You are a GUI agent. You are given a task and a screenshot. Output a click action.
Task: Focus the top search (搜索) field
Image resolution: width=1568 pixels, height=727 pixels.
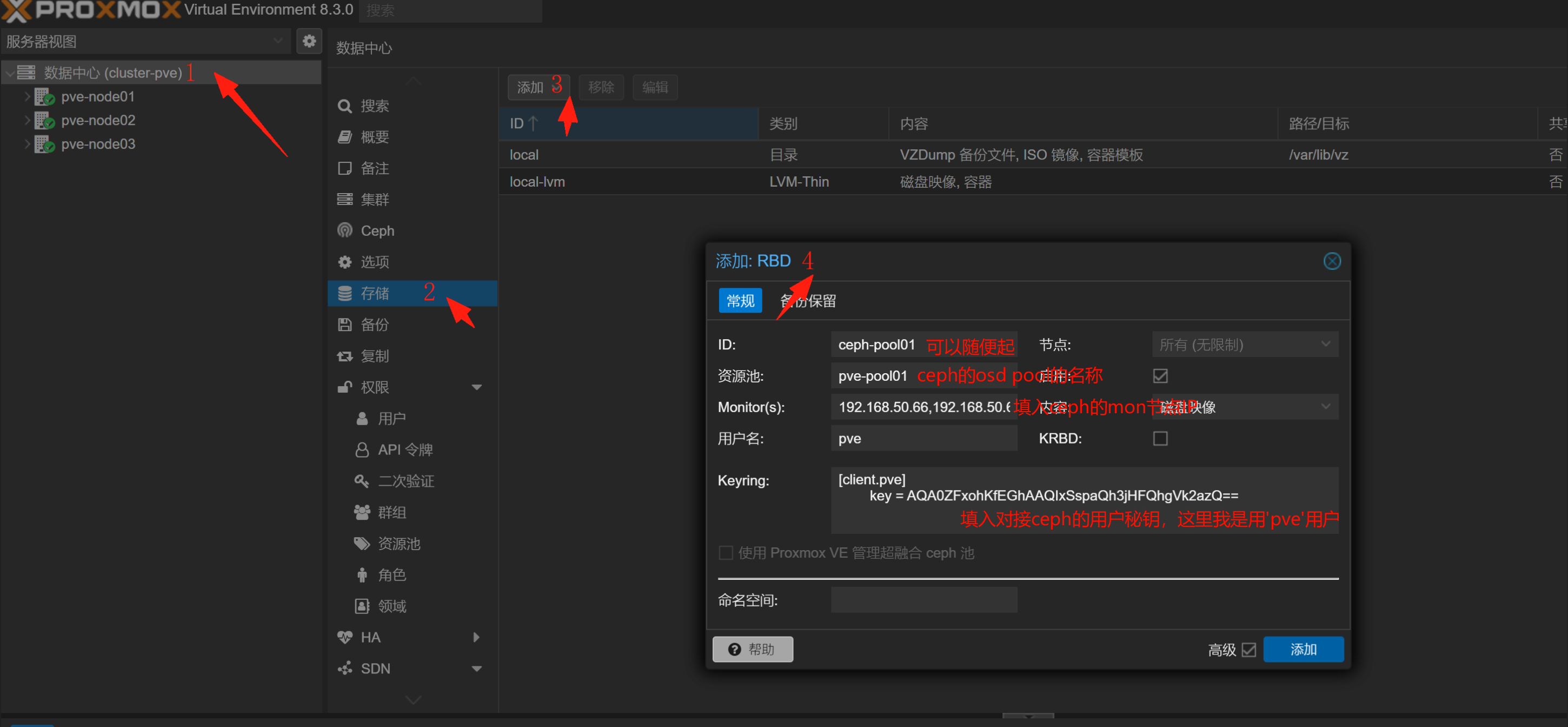450,10
